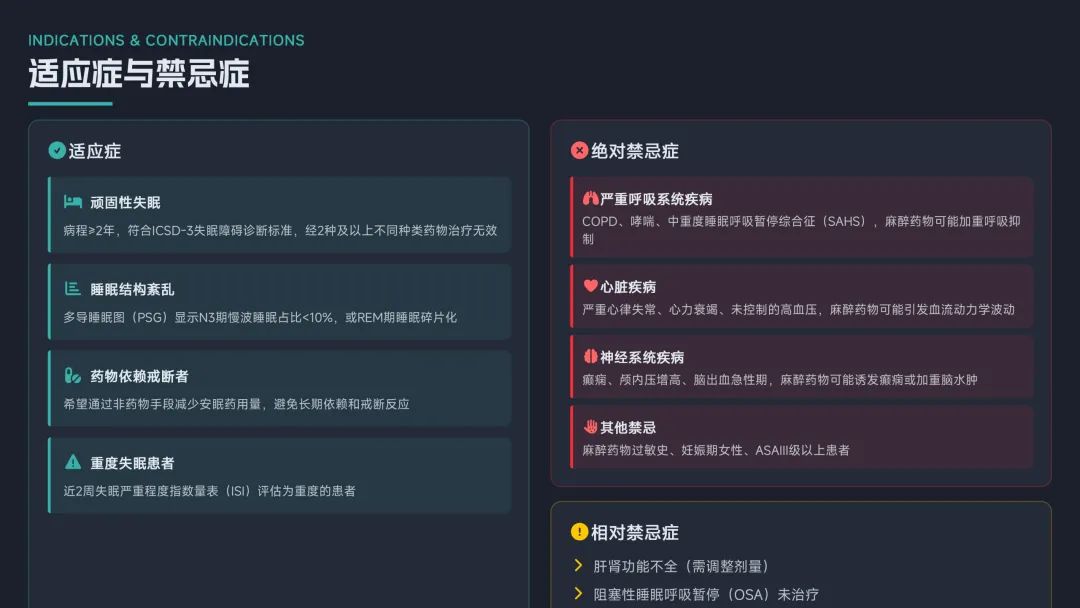Click the brain icon beside 神经系统疾病
1080x608 pixels.
point(590,356)
